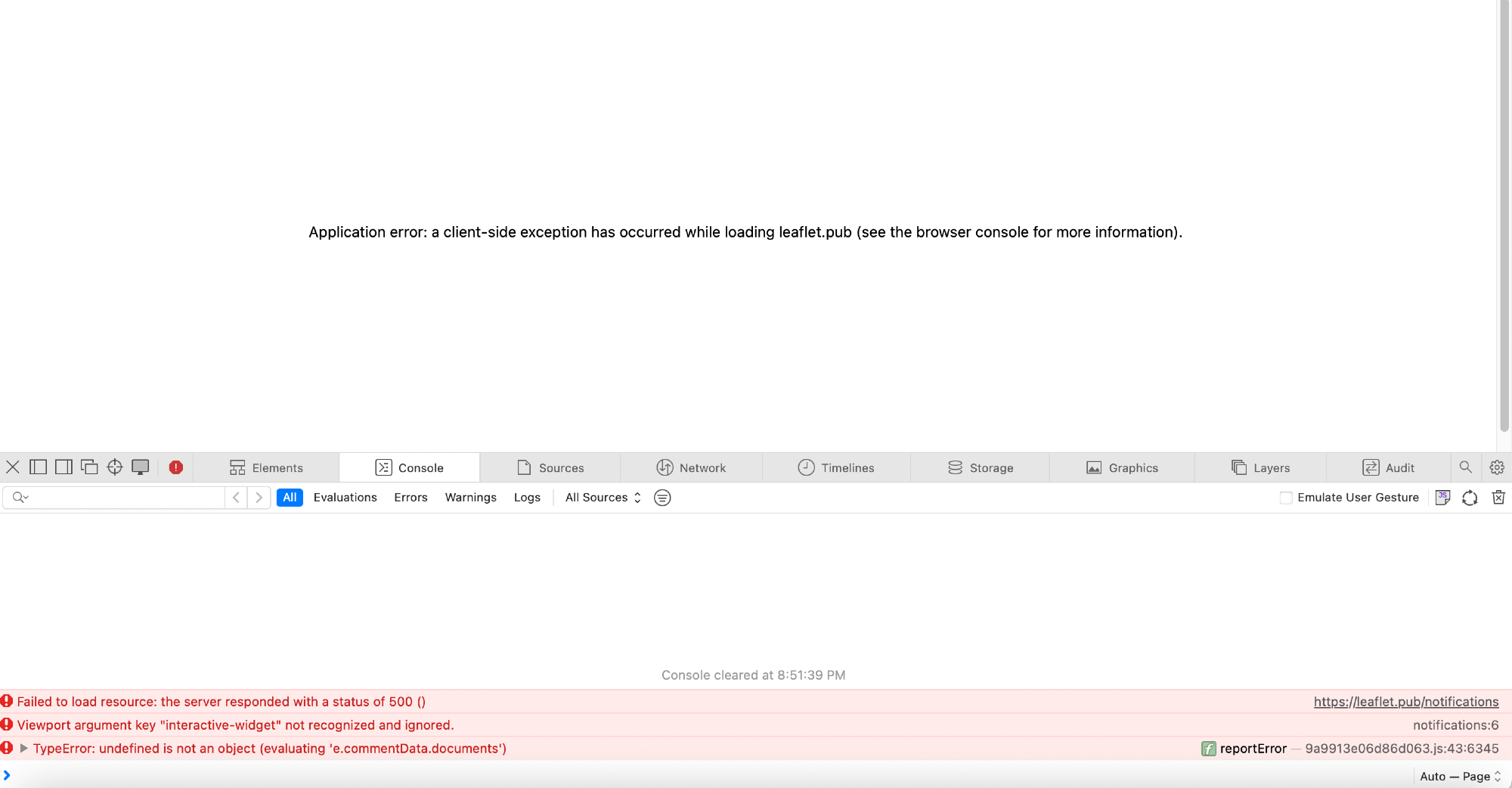Dock Web Inspector to the left side

[38, 467]
